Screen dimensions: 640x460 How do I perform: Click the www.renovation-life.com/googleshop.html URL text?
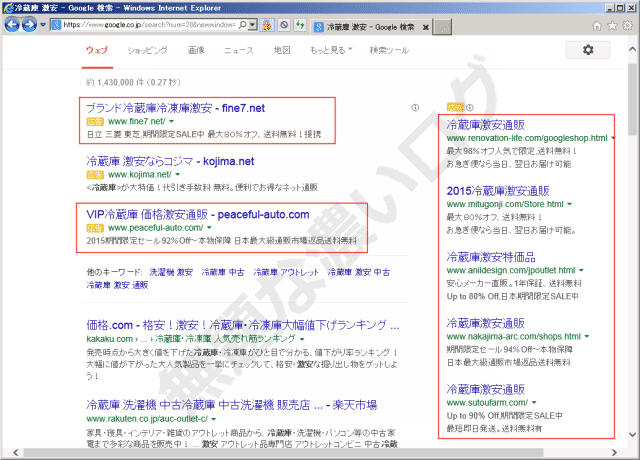pos(527,138)
